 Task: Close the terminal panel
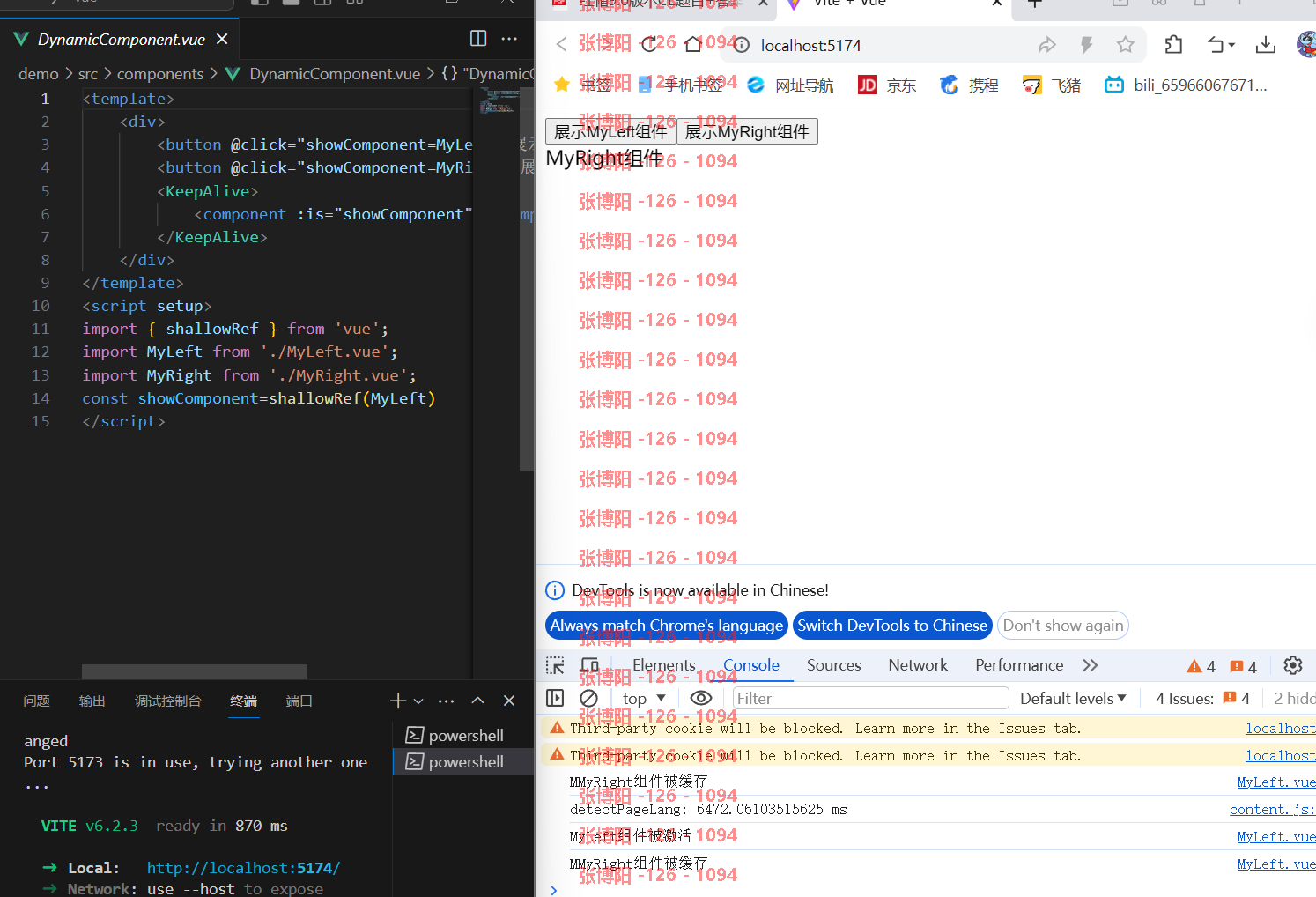pos(509,701)
